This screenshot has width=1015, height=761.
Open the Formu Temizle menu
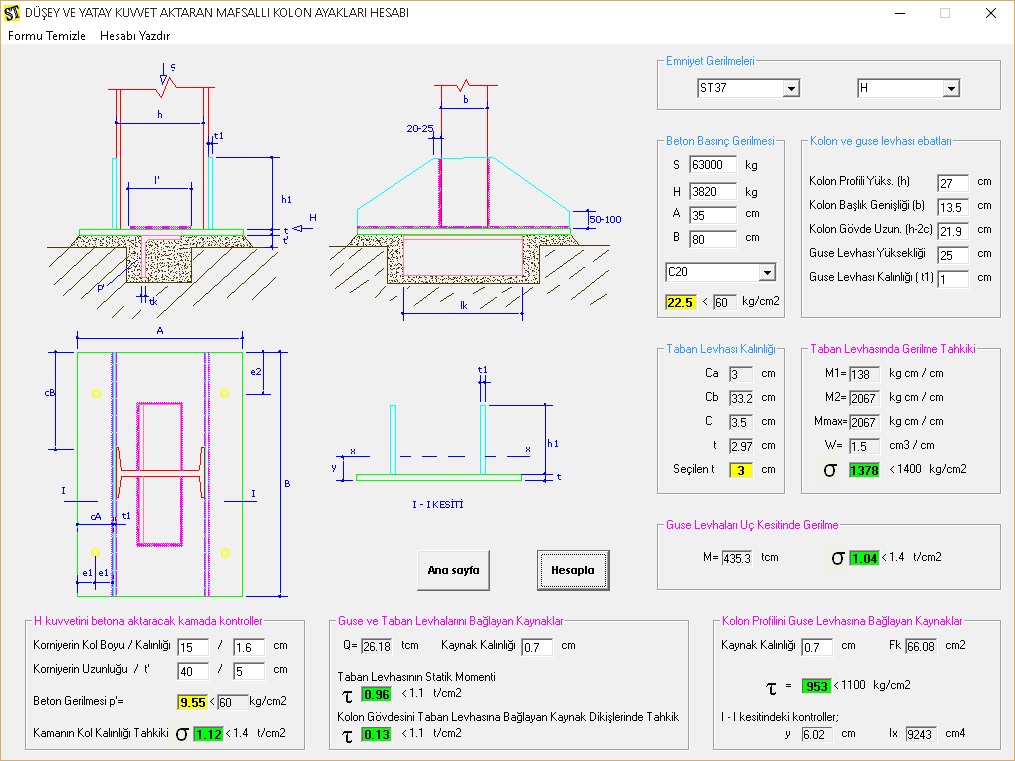pos(47,36)
